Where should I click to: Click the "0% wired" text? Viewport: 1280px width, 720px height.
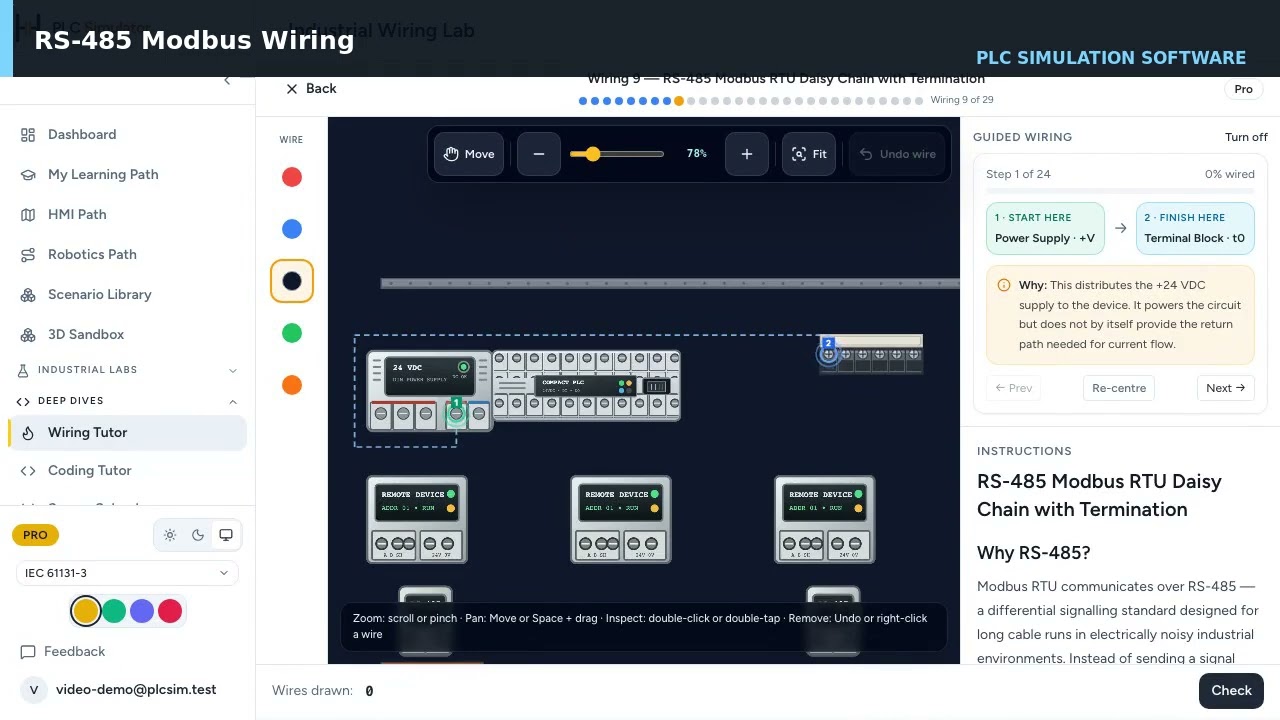1230,174
